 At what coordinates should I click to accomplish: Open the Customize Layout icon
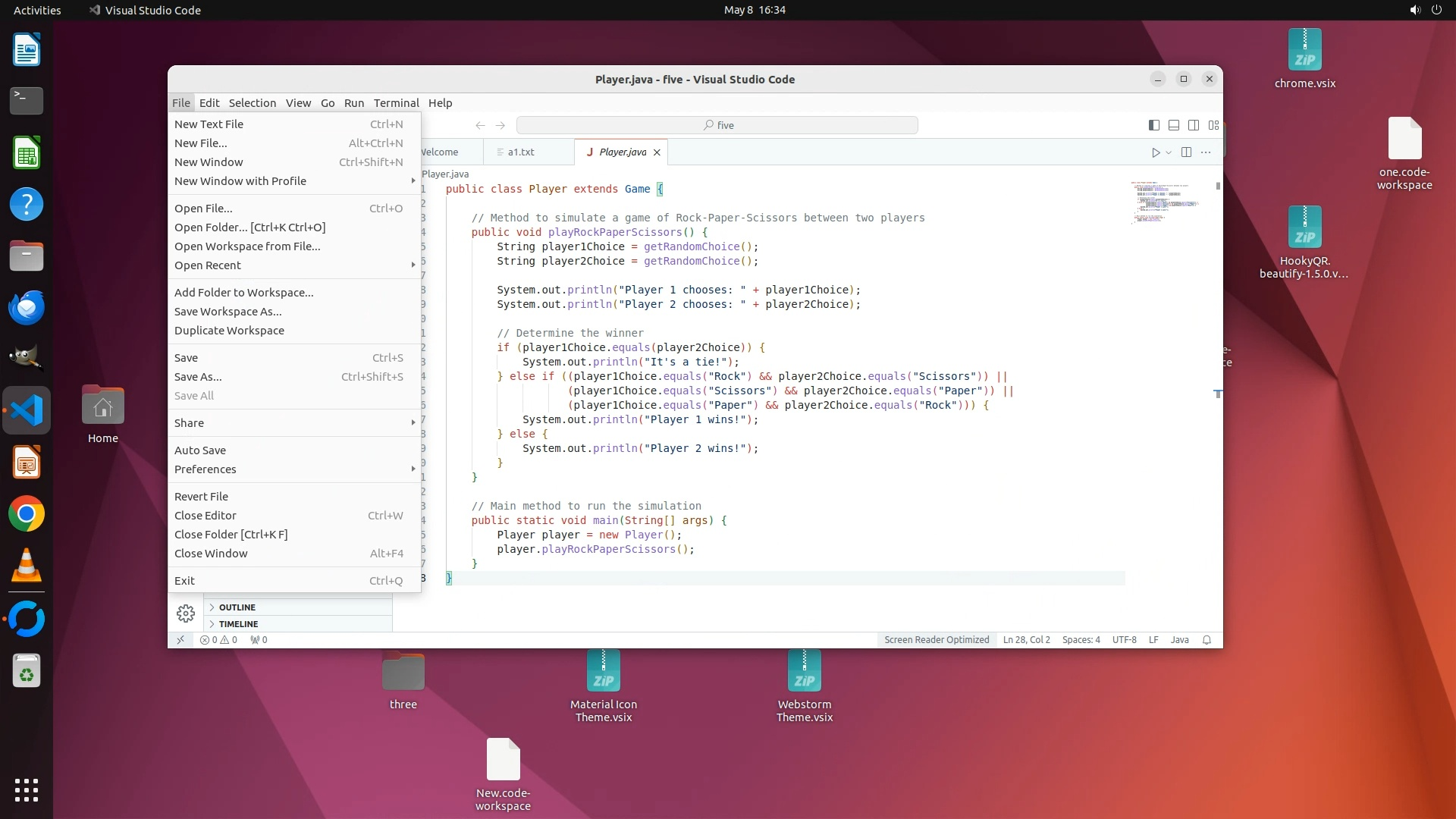coord(1214,125)
